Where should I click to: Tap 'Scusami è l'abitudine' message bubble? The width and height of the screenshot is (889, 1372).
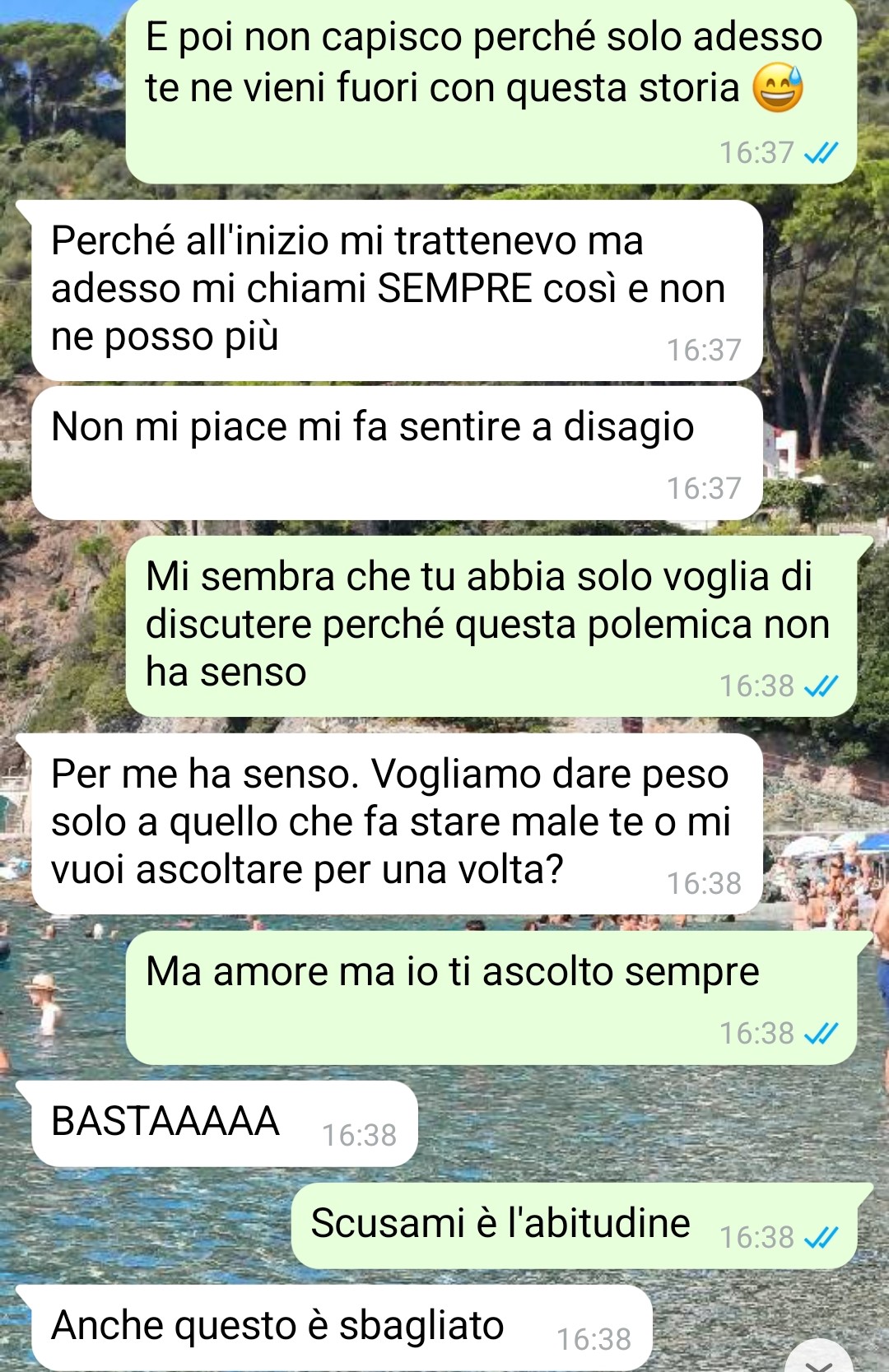574,1225
